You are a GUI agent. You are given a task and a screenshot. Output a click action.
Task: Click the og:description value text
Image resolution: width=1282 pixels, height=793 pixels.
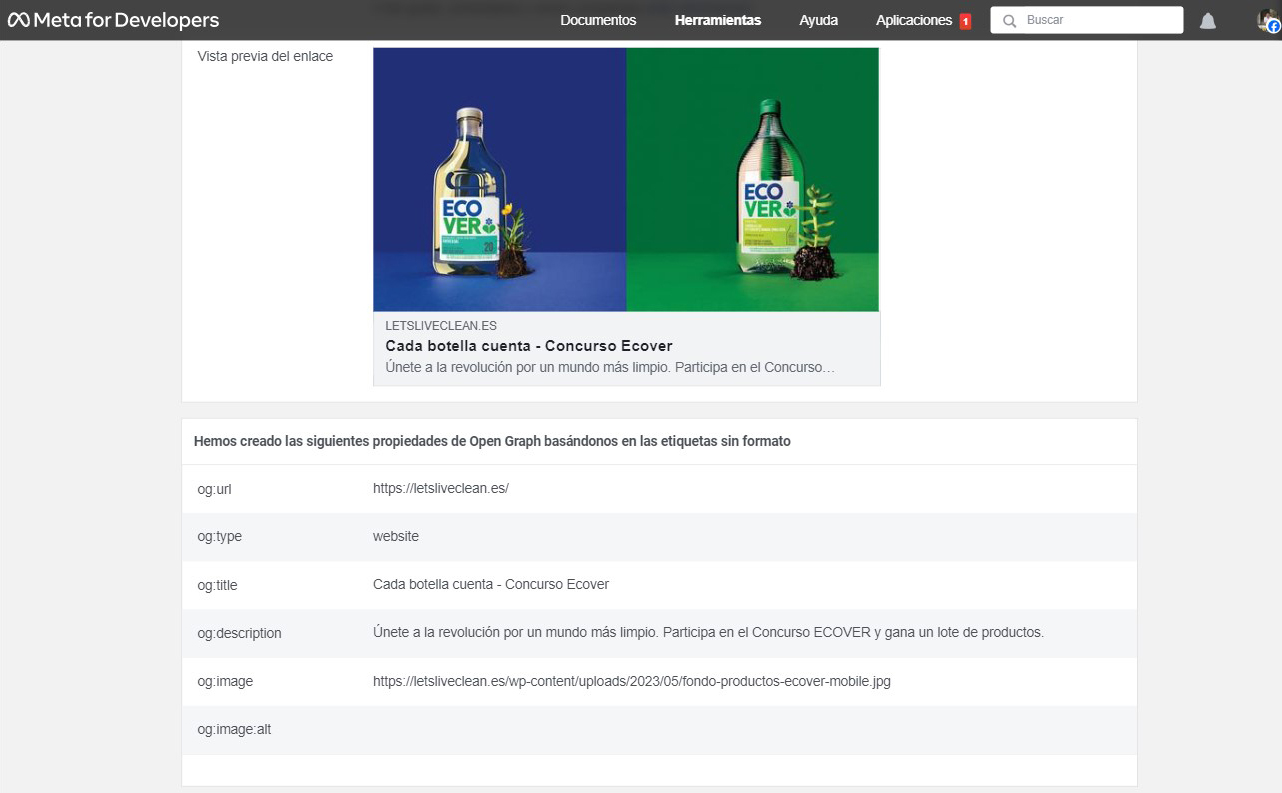tap(708, 632)
